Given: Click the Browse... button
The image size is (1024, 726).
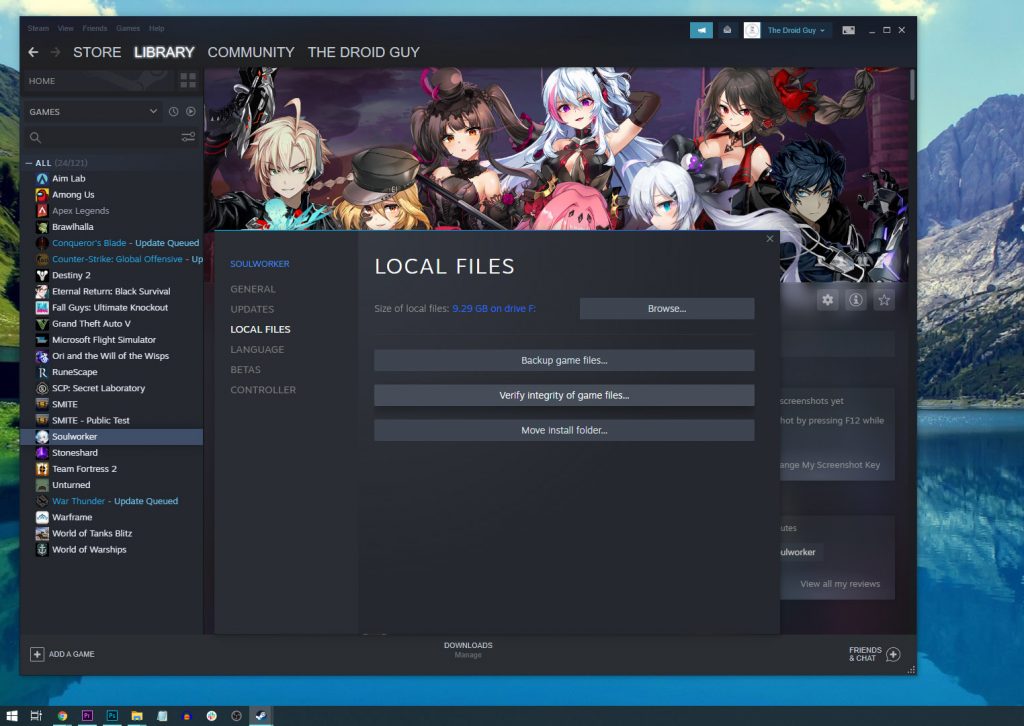Looking at the screenshot, I should point(667,309).
